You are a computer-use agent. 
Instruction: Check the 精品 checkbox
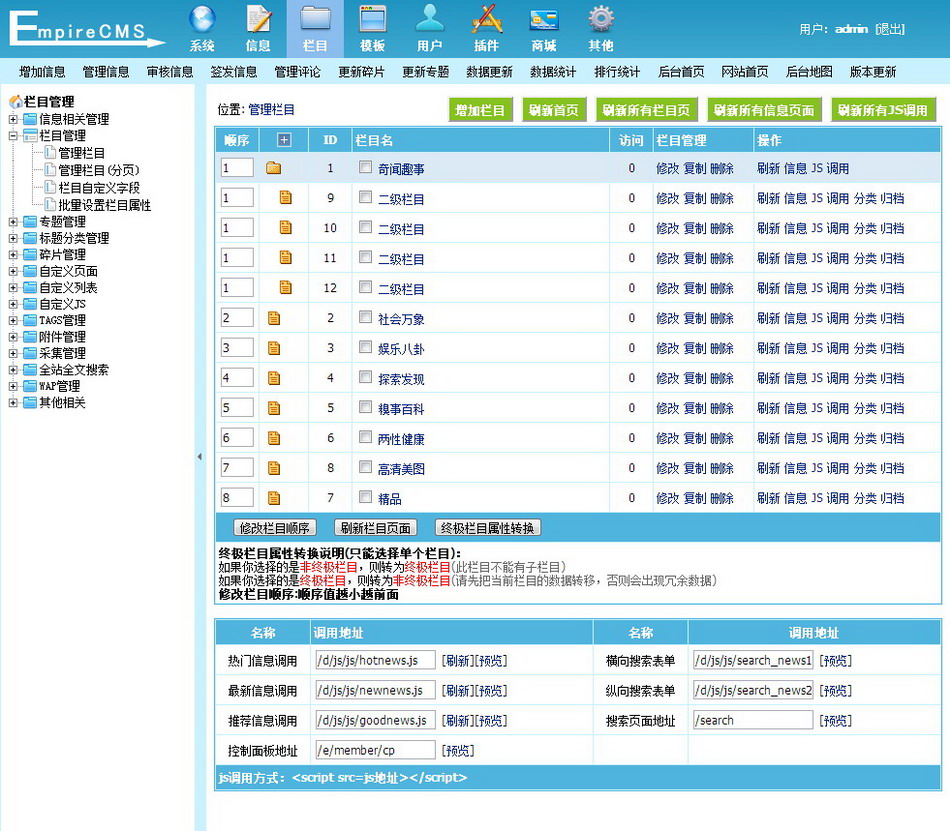pyautogui.click(x=365, y=497)
